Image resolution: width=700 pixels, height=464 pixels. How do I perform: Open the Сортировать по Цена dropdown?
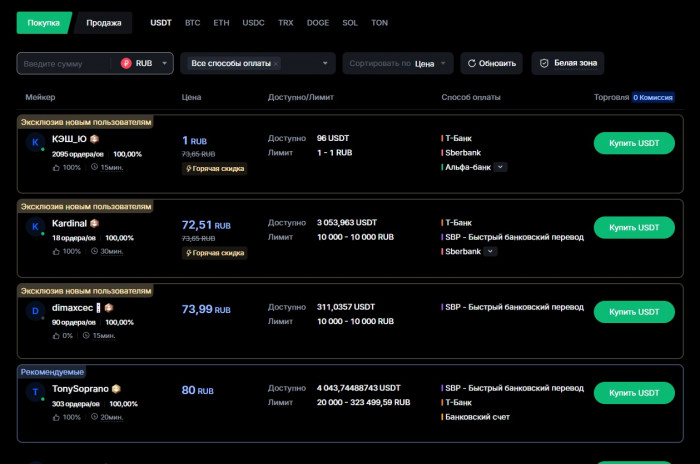(x=398, y=63)
